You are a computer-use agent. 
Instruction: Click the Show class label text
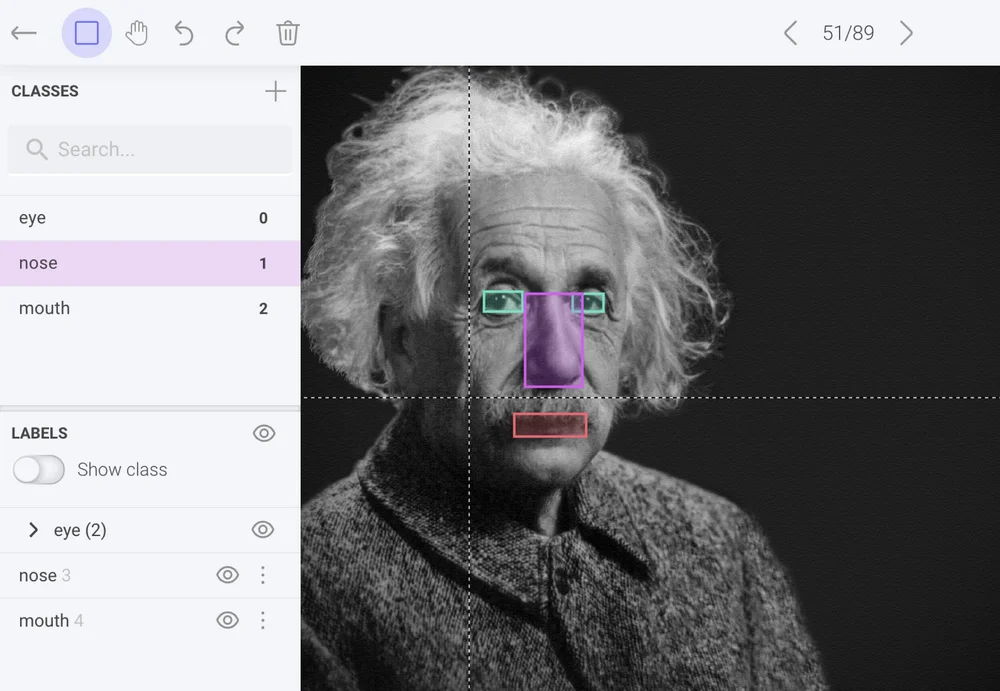(122, 470)
